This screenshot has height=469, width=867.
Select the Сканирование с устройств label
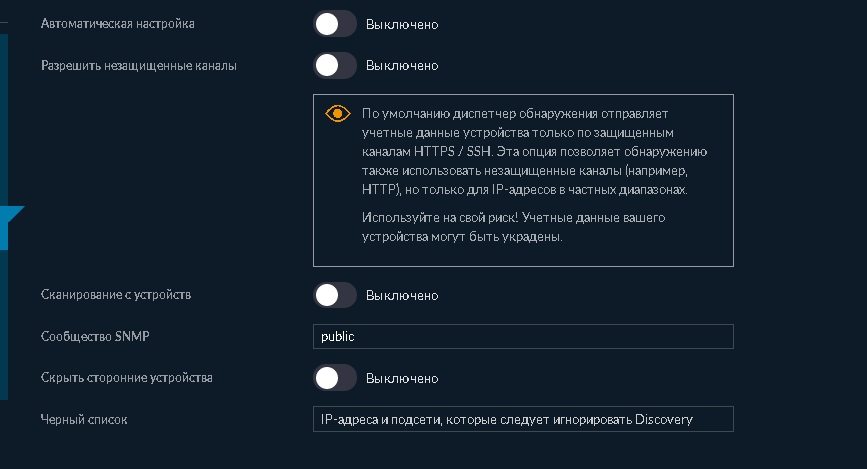click(x=115, y=295)
